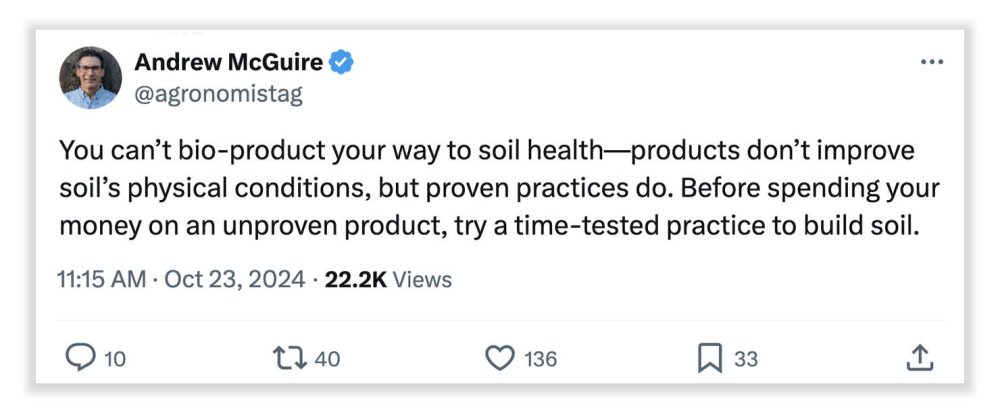Click the reply speech bubble icon
The height and width of the screenshot is (417, 1000).
[x=77, y=358]
